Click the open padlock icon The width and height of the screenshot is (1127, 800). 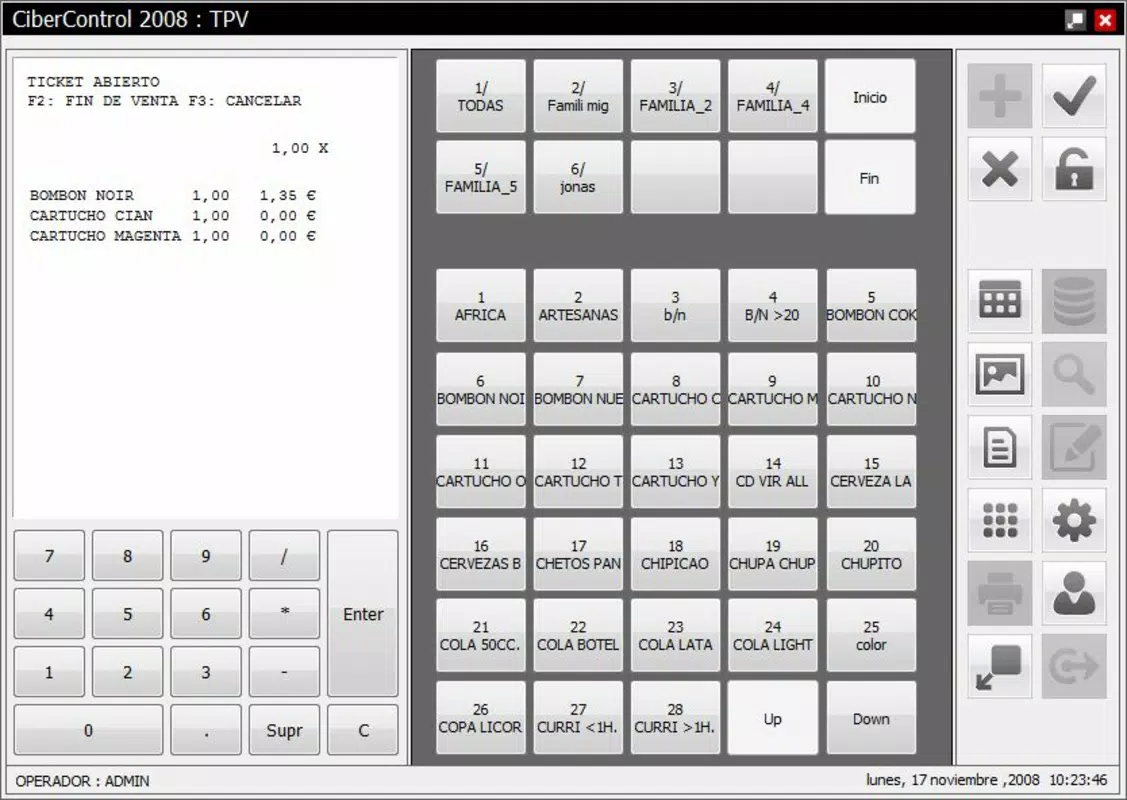1074,170
